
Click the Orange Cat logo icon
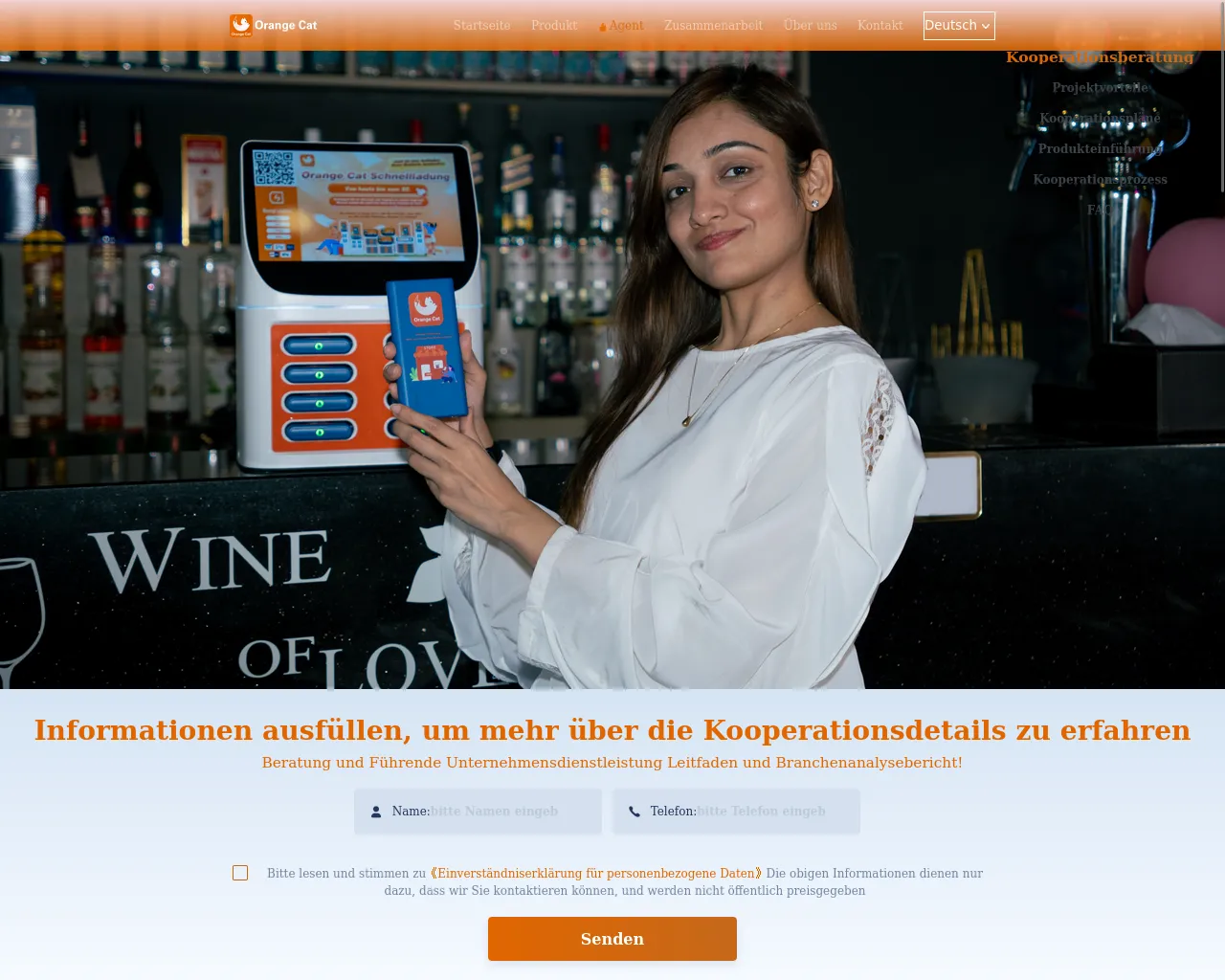click(241, 25)
